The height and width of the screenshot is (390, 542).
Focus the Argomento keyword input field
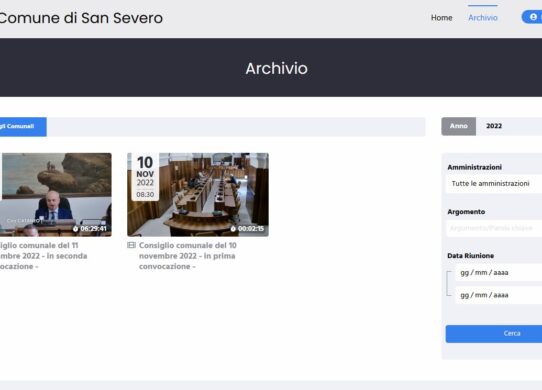point(494,228)
